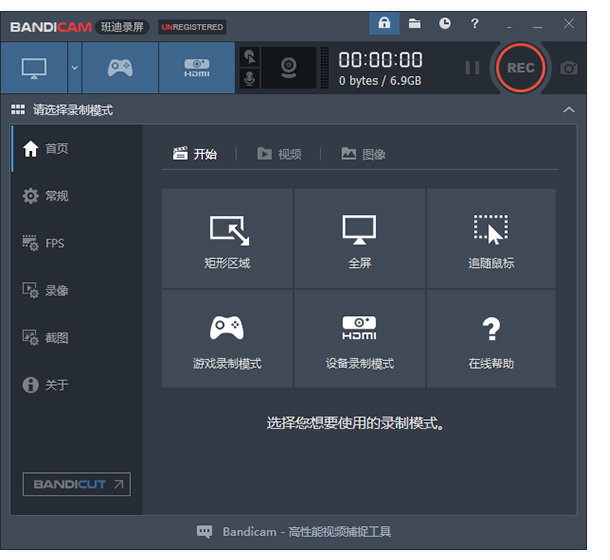610x560 pixels.
Task: Open the 首页 home sidebar item
Action: [77, 148]
